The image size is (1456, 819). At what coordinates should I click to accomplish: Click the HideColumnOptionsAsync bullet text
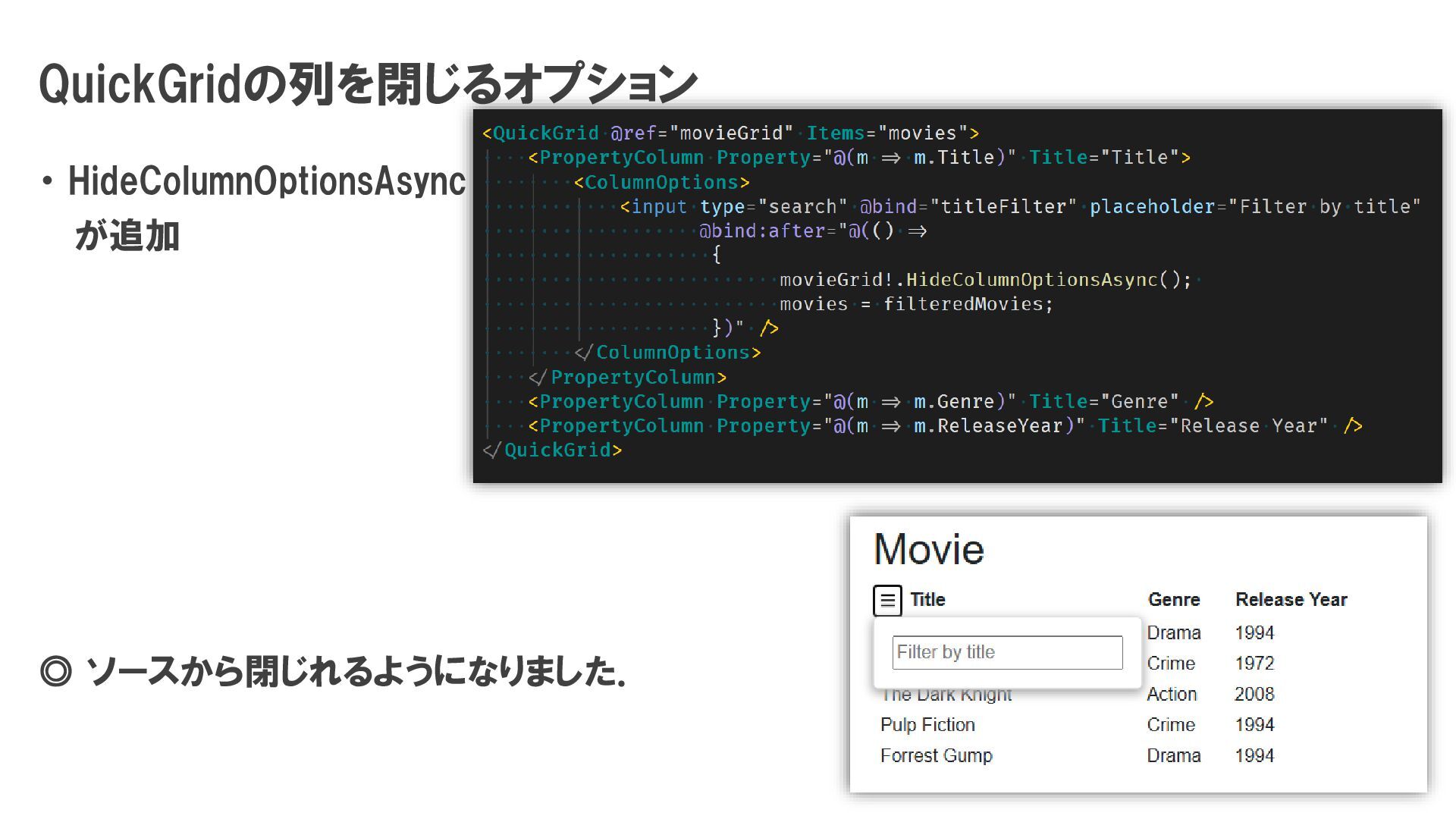tap(267, 182)
